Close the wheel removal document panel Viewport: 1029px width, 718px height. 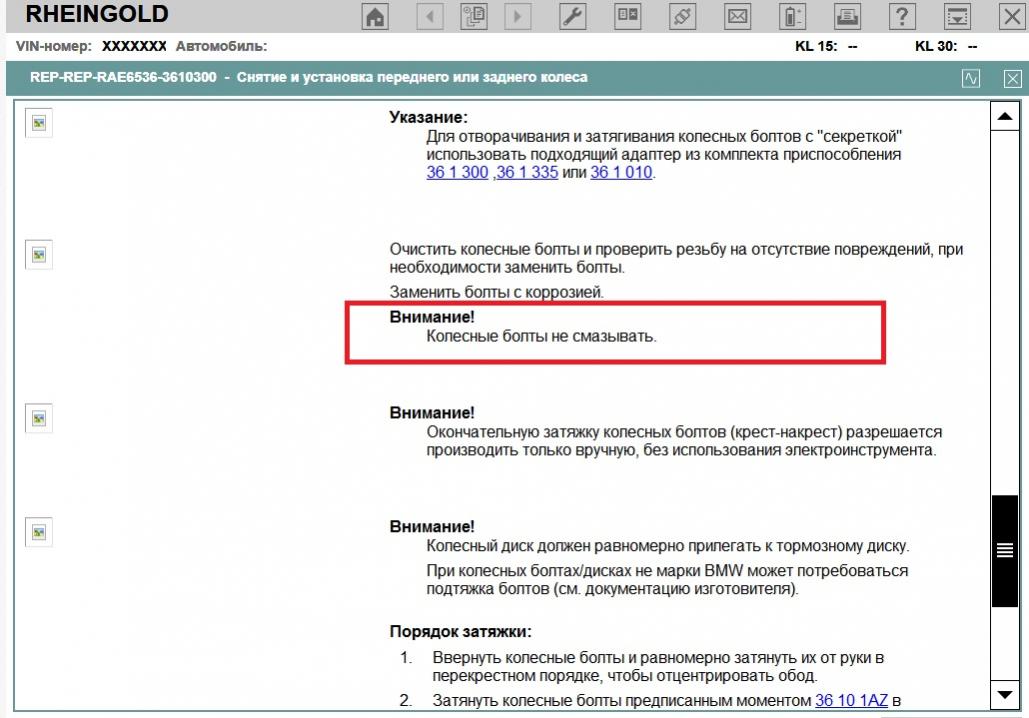(1012, 78)
